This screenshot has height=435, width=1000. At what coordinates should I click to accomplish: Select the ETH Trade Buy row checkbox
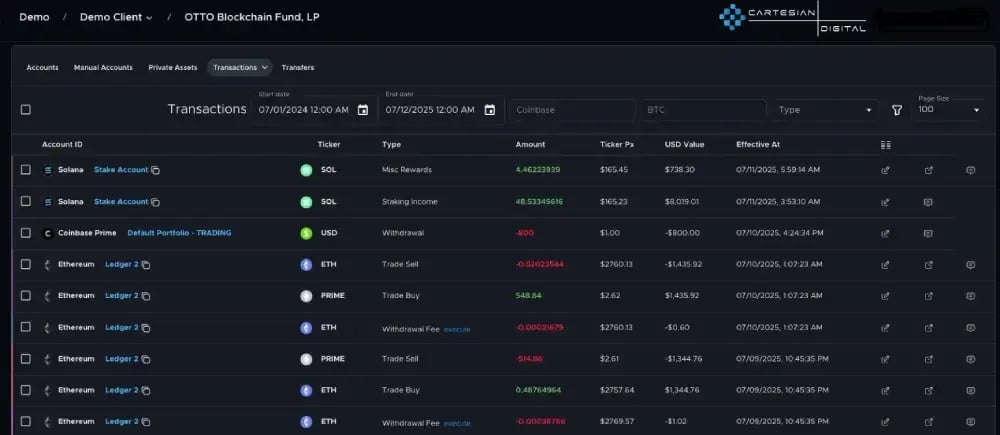pos(26,390)
